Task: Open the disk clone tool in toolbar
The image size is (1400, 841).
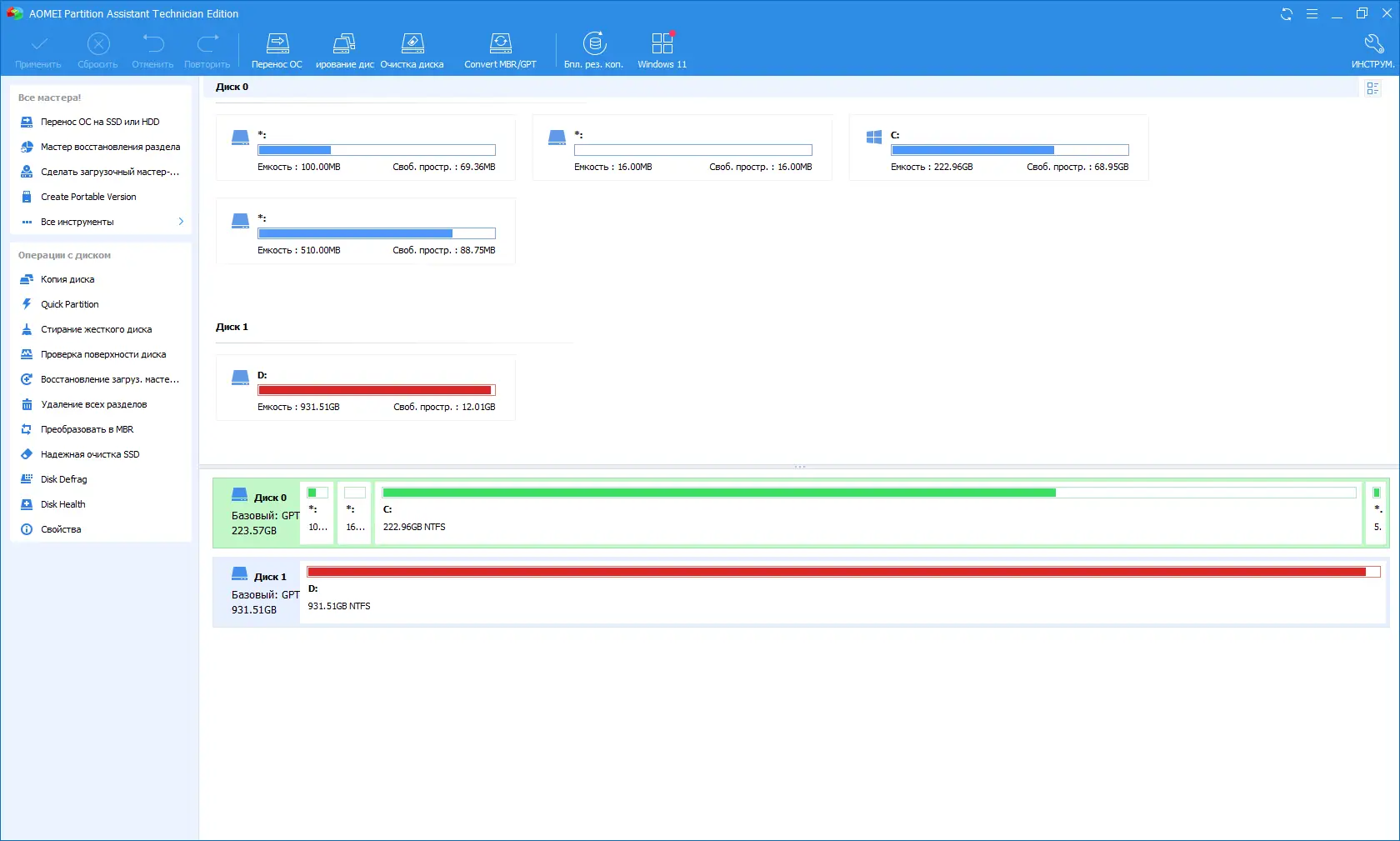Action: coord(344,51)
